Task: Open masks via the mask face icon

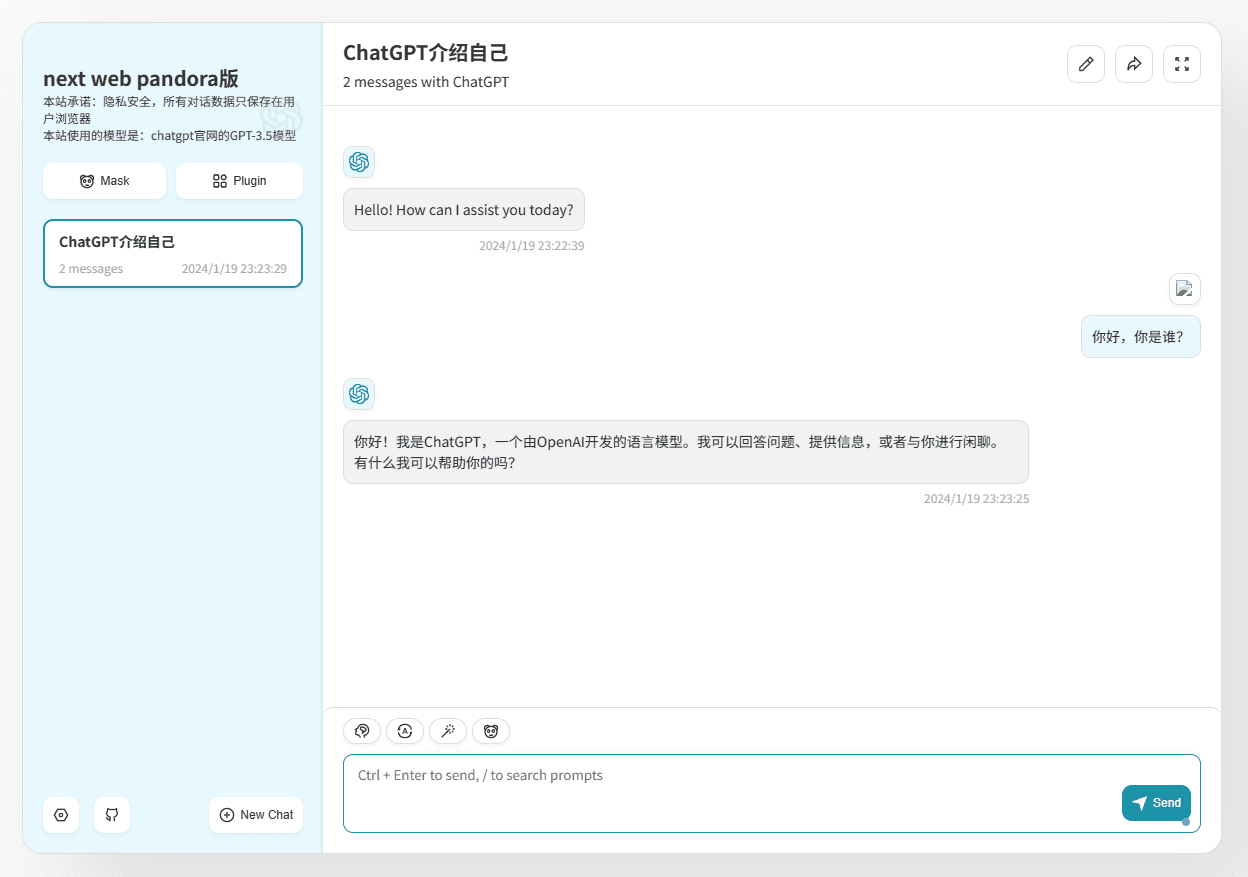Action: pos(491,731)
